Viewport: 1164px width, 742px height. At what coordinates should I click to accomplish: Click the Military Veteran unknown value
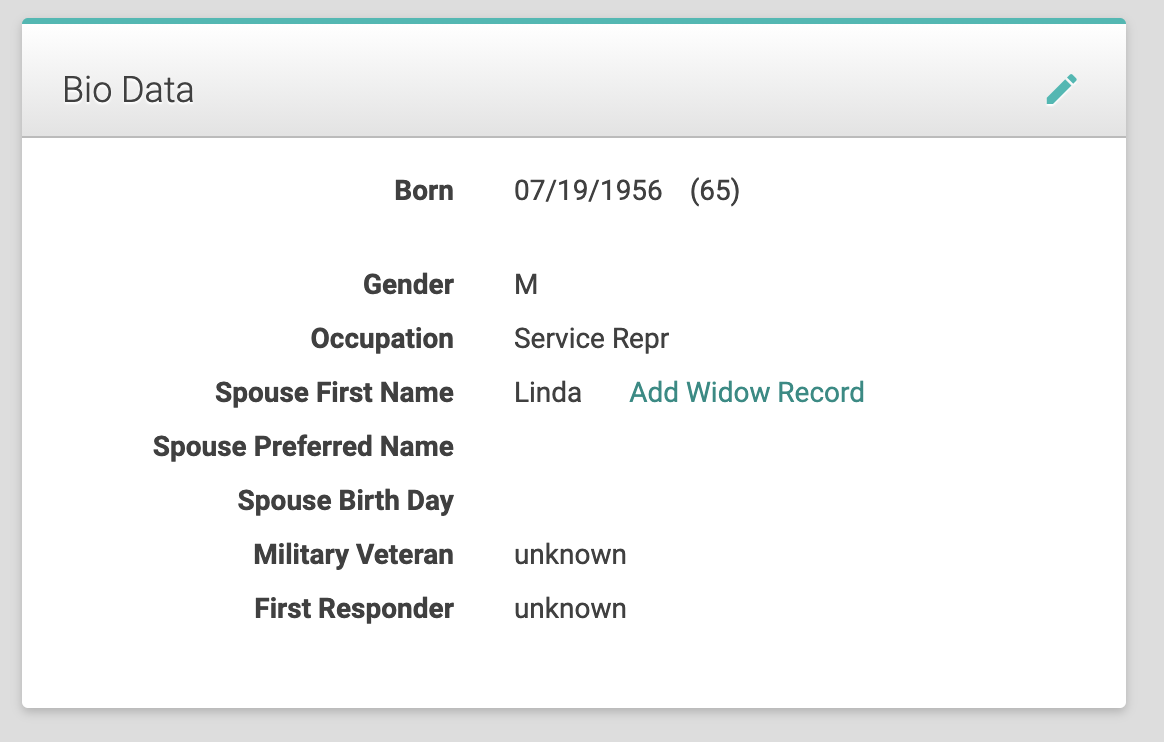(x=570, y=555)
